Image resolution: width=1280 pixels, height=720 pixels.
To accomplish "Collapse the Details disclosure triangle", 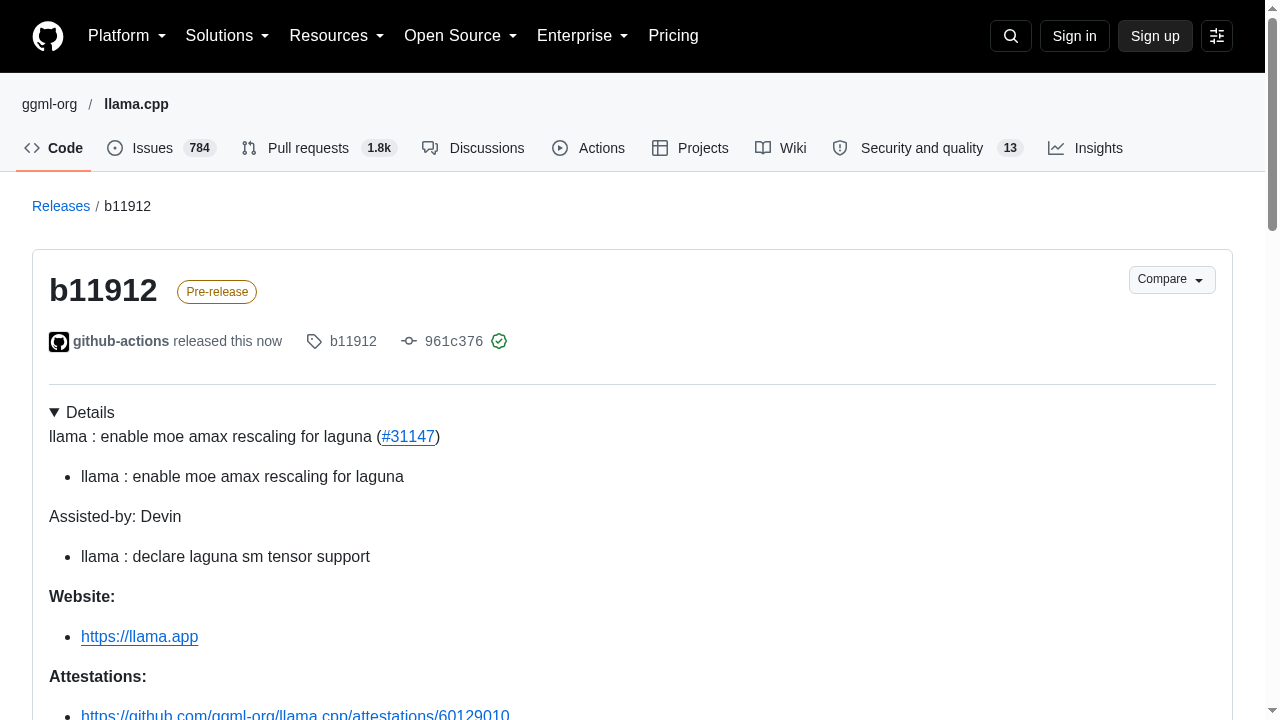I will pyautogui.click(x=55, y=413).
